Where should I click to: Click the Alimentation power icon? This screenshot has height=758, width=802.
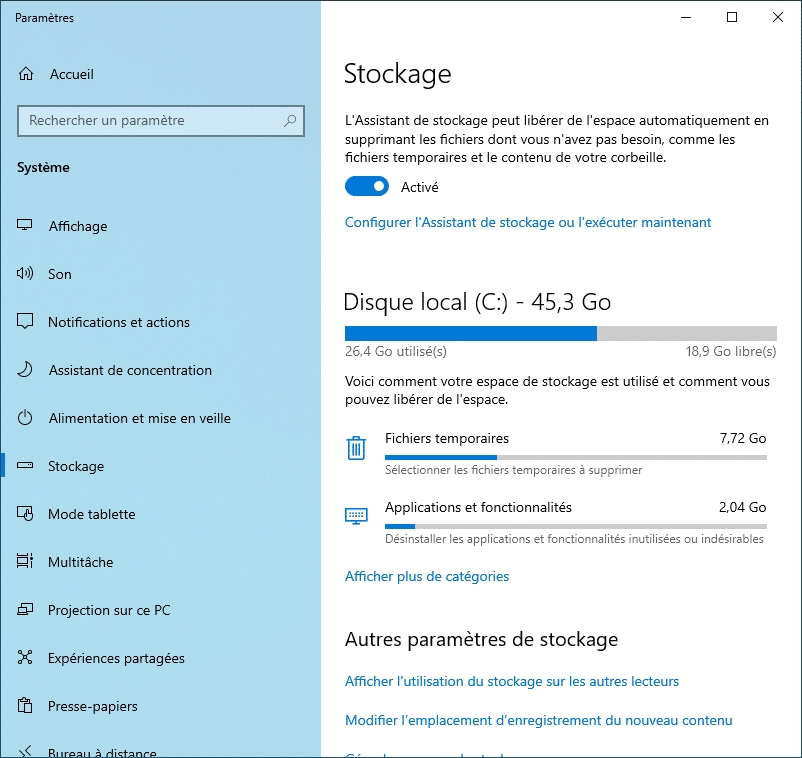click(26, 418)
